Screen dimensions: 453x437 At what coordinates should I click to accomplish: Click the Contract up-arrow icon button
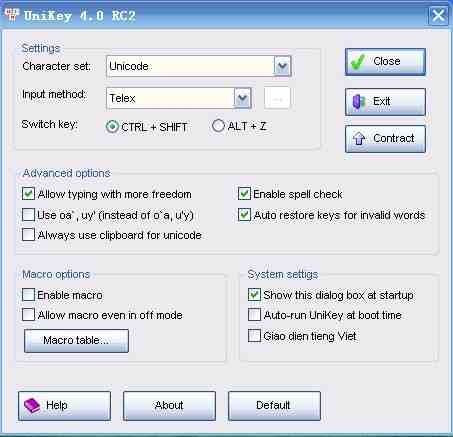pos(385,139)
